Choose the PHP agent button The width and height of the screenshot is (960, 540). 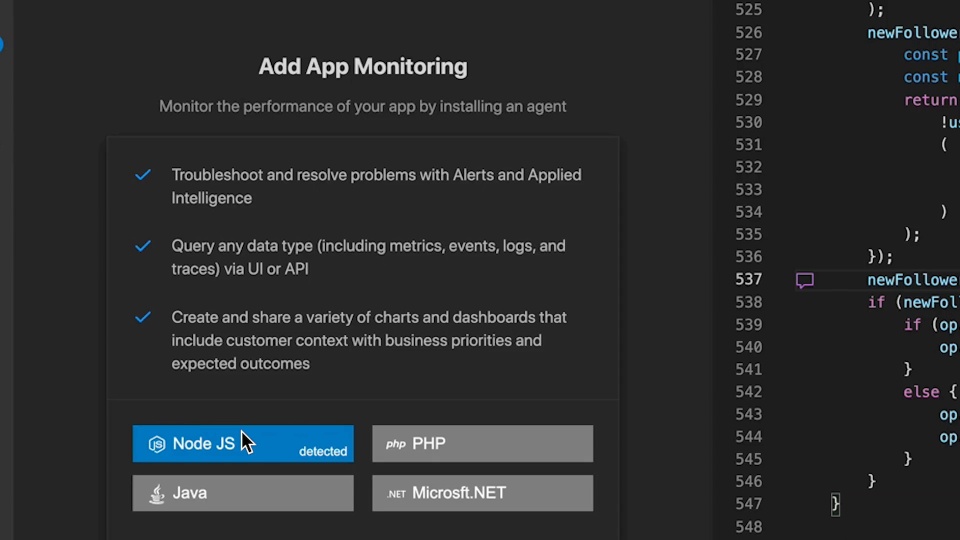point(482,443)
